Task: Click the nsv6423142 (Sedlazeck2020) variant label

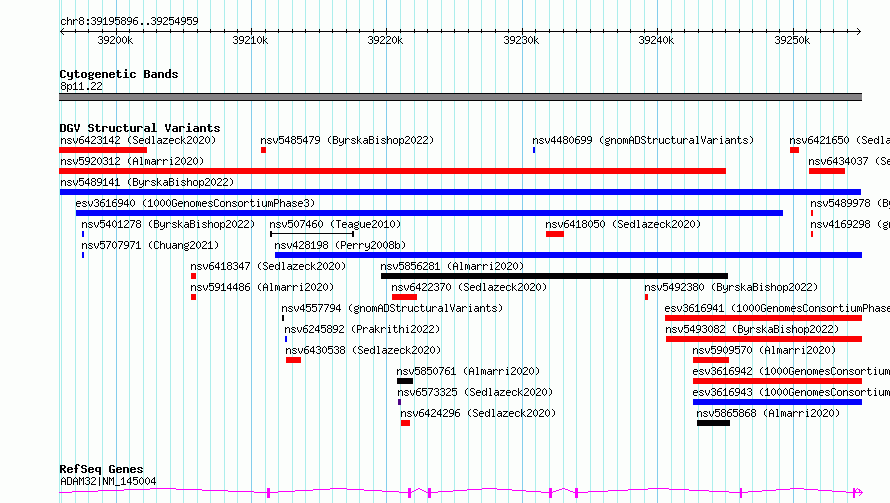Action: pos(138,140)
